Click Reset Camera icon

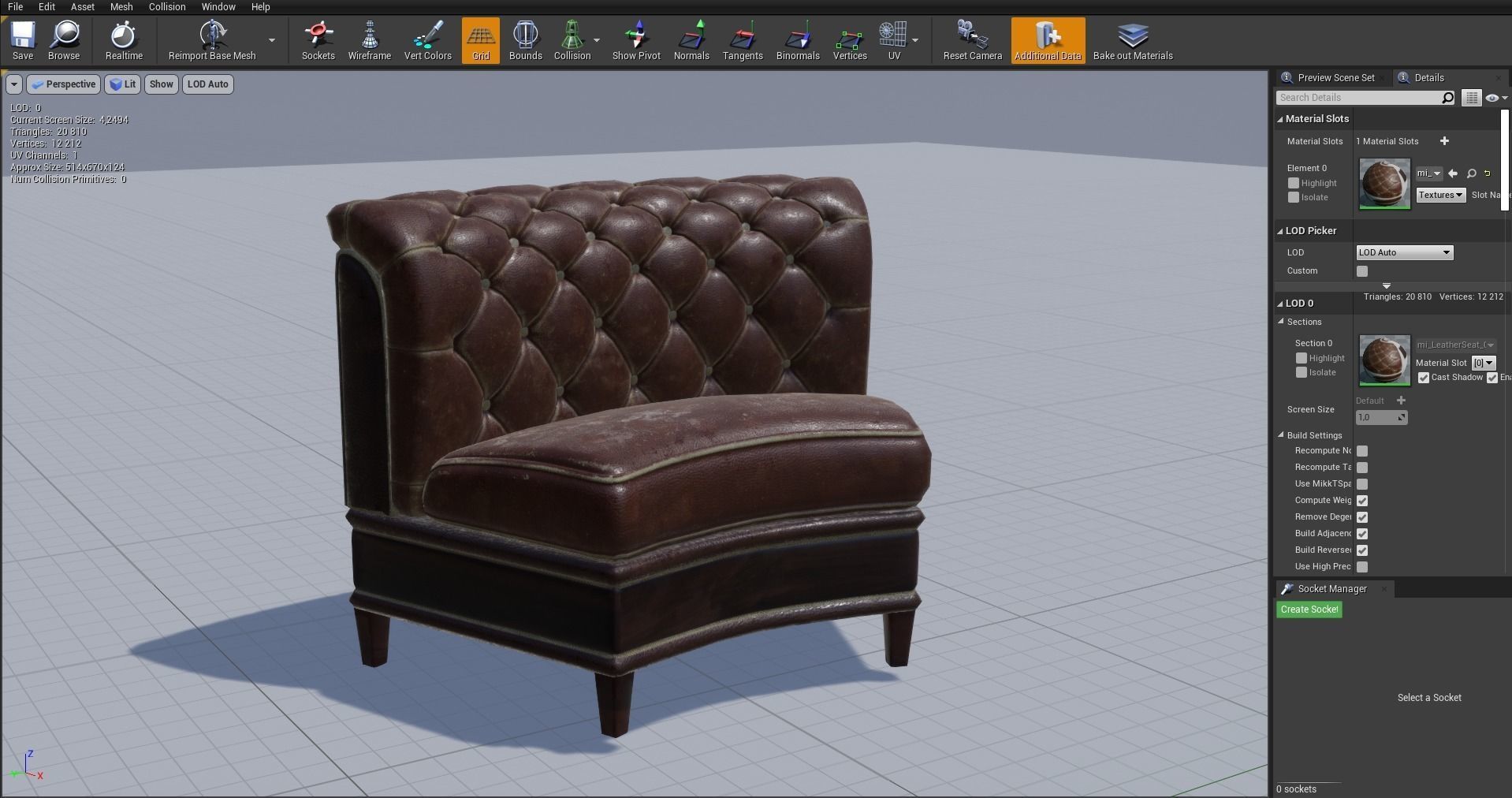click(x=973, y=40)
